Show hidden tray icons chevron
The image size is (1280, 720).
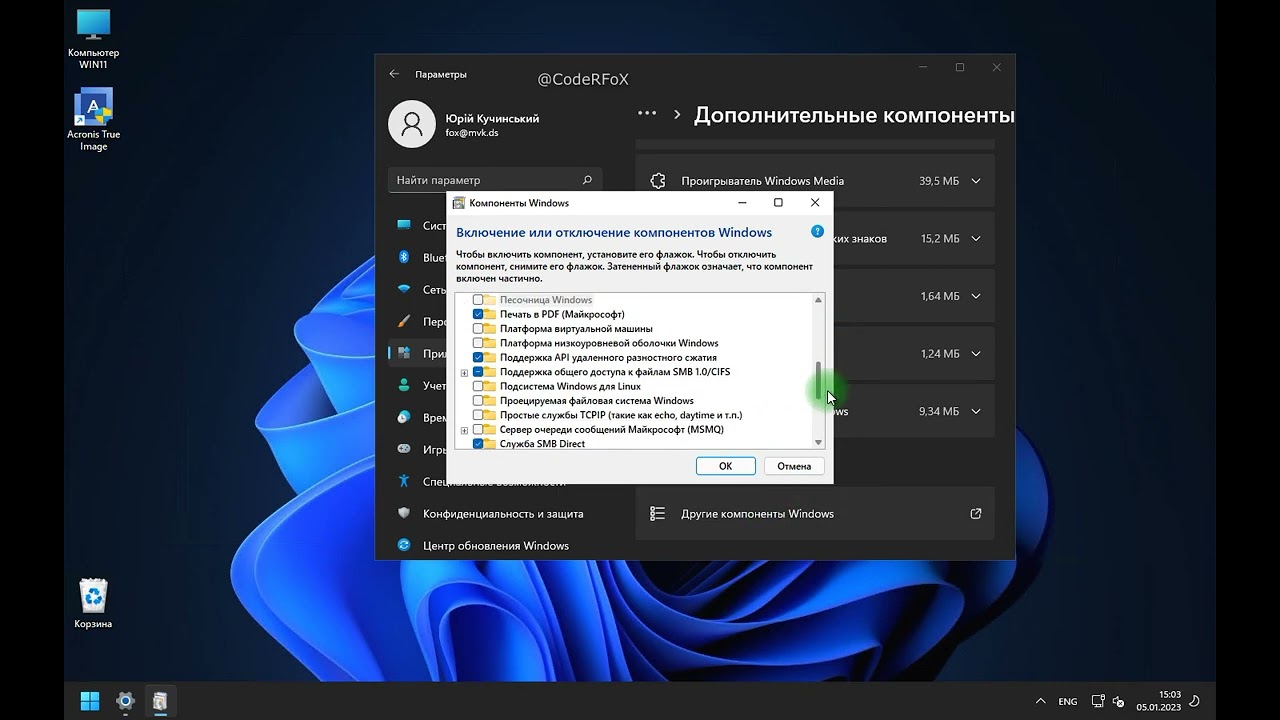click(x=1041, y=701)
